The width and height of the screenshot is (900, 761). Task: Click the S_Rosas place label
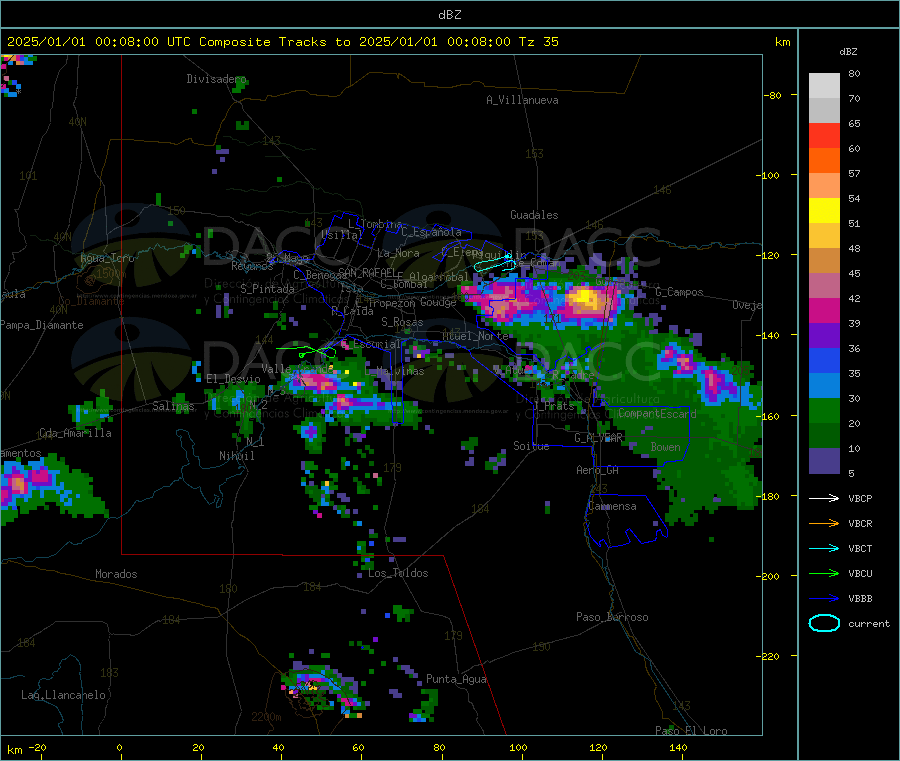402,323
